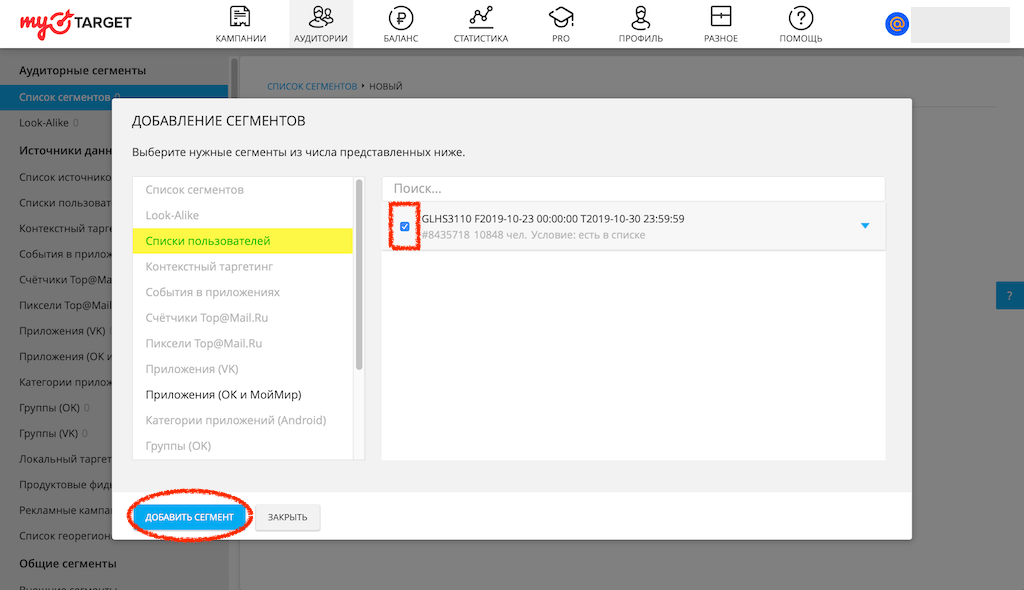Viewport: 1024px width, 590px height.
Task: Open the Баланс ruble icon
Action: tap(400, 17)
